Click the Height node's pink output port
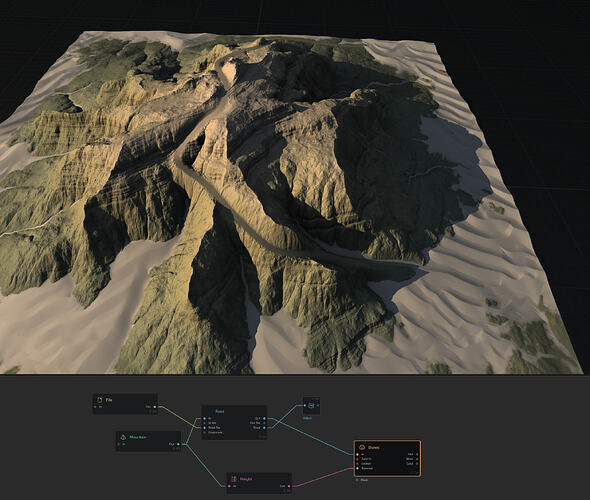 pyautogui.click(x=290, y=486)
